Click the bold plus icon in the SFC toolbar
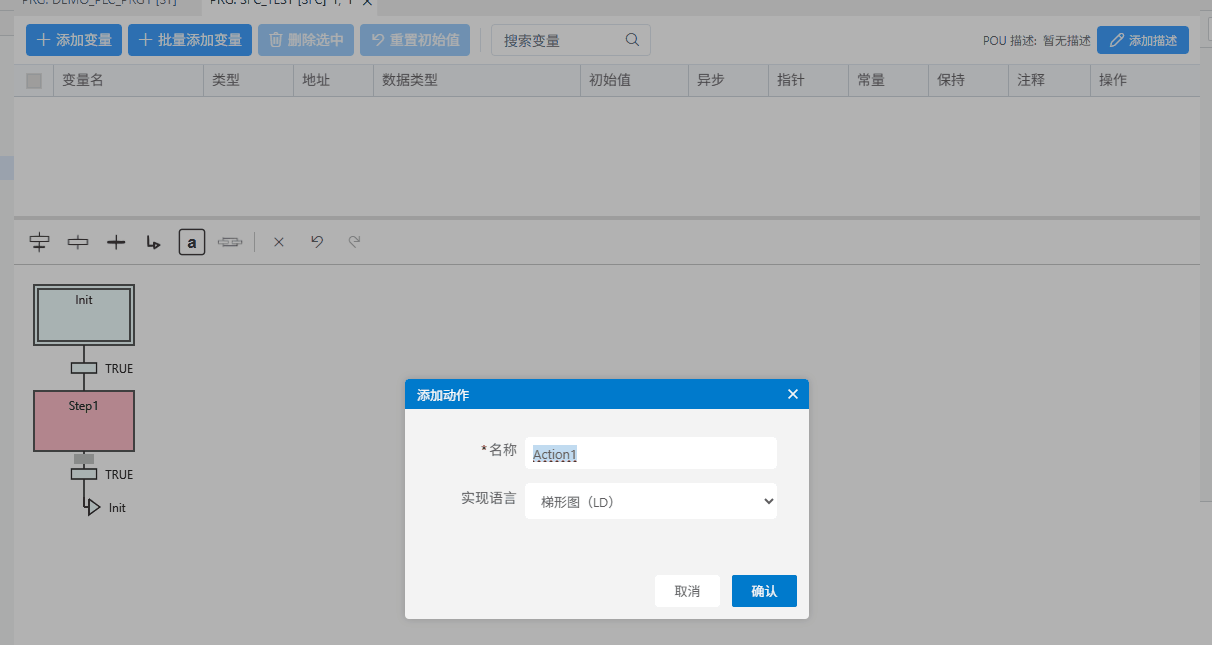The width and height of the screenshot is (1212, 645). tap(116, 241)
